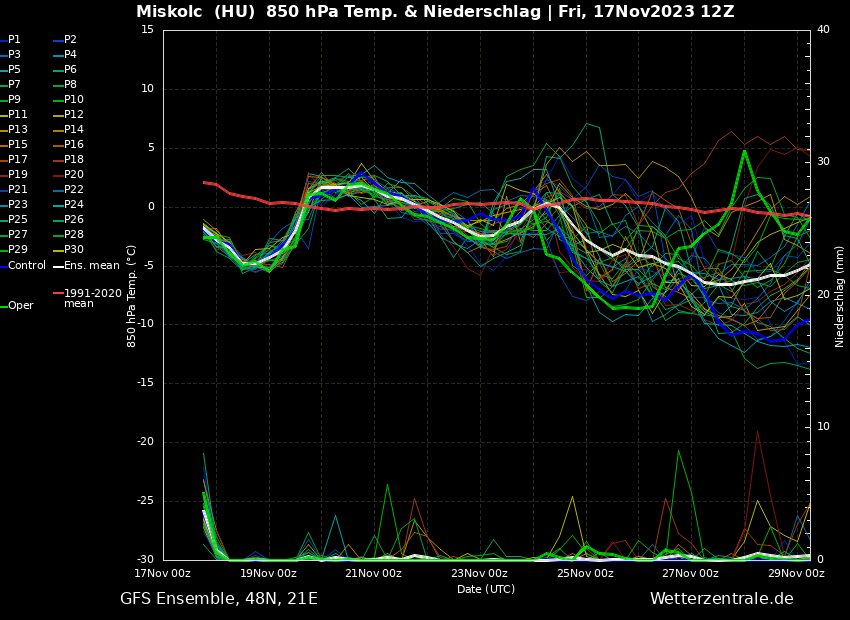Click the GFS Ensemble, 48N, 21E caption
Screen dimensions: 850x620
coord(219,599)
